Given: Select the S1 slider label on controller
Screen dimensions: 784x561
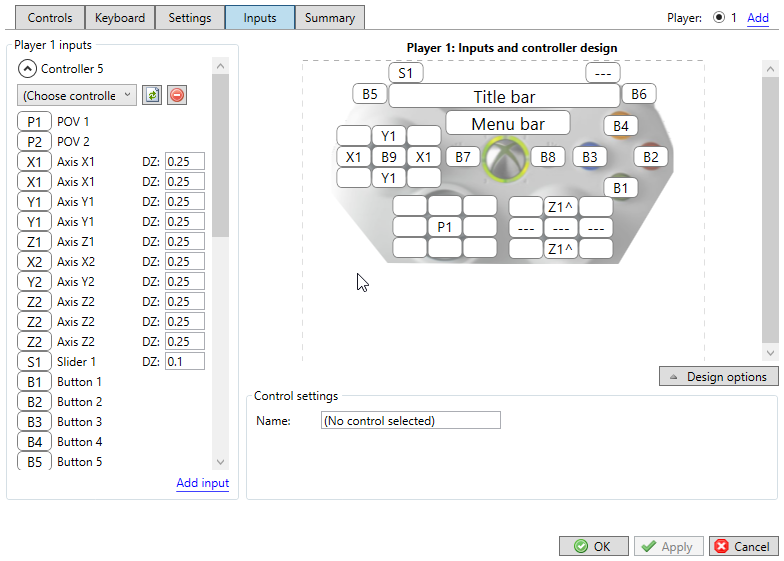Looking at the screenshot, I should click(x=405, y=73).
